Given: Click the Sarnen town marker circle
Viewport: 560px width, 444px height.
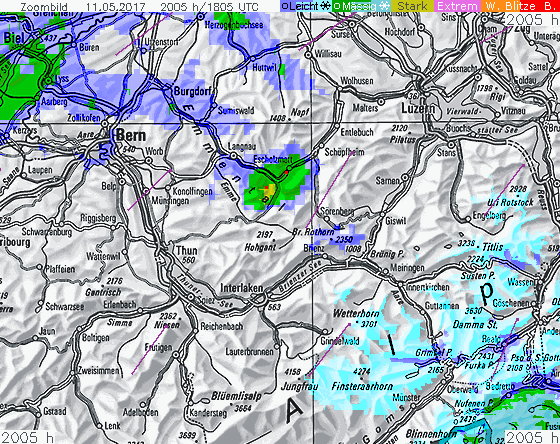Looking at the screenshot, I should pos(405,177).
